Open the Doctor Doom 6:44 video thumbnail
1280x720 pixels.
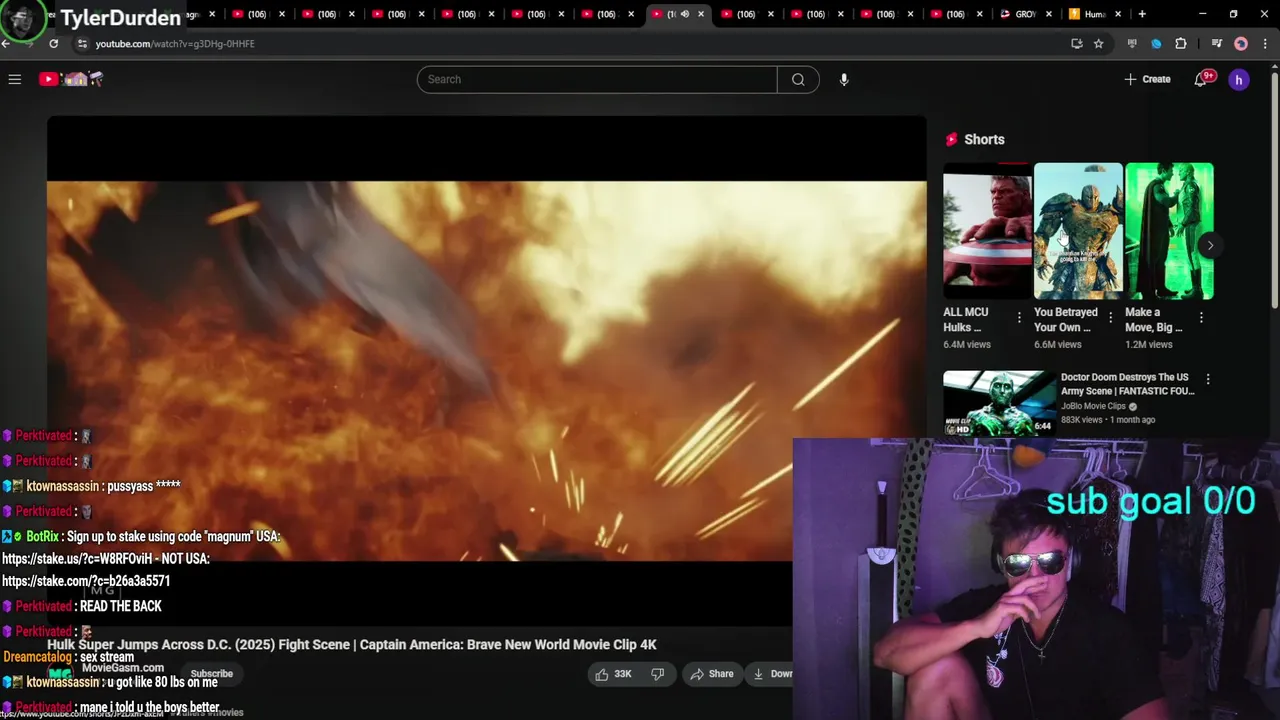point(999,403)
